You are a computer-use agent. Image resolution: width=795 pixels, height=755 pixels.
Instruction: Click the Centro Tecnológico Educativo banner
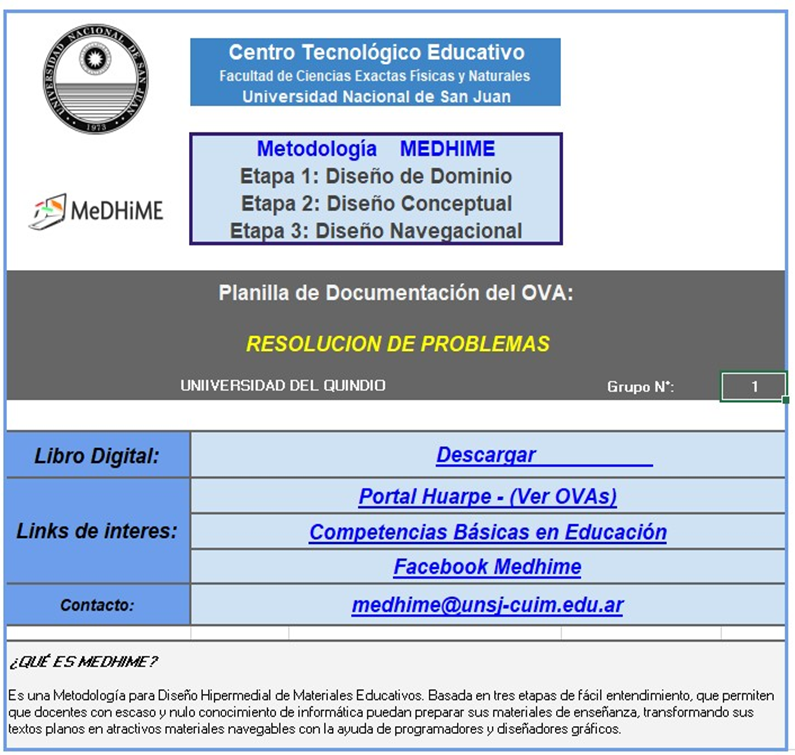pyautogui.click(x=375, y=72)
